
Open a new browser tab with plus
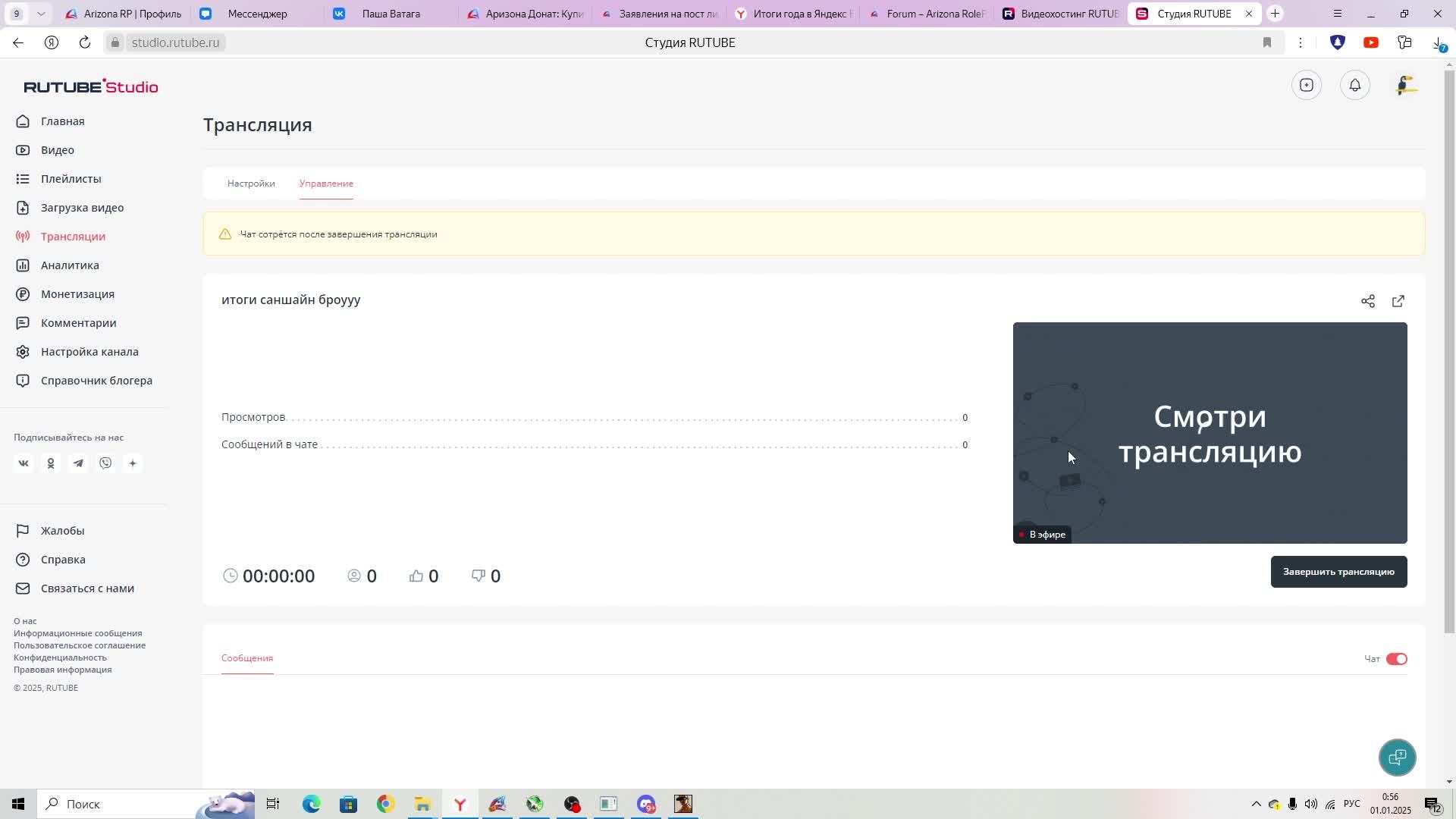click(1275, 14)
